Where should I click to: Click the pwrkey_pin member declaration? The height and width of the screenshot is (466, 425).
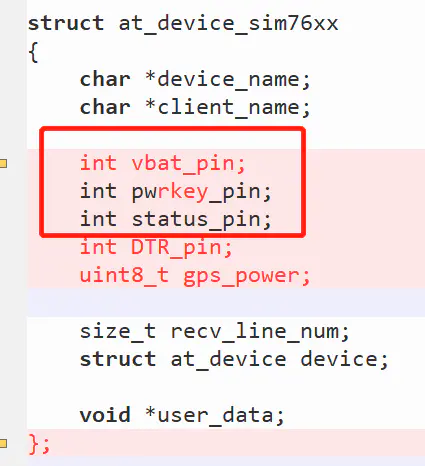(x=176, y=192)
